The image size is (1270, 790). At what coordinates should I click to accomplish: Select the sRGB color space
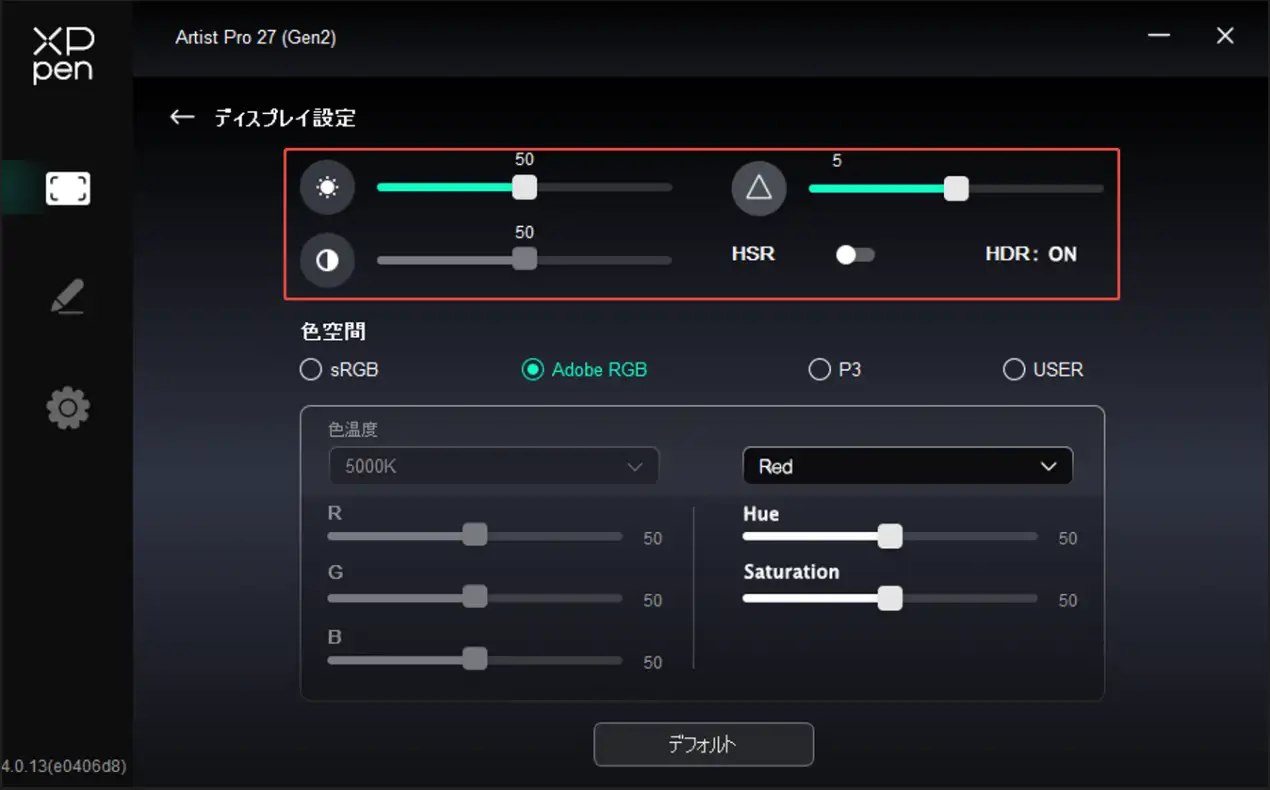pyautogui.click(x=311, y=370)
